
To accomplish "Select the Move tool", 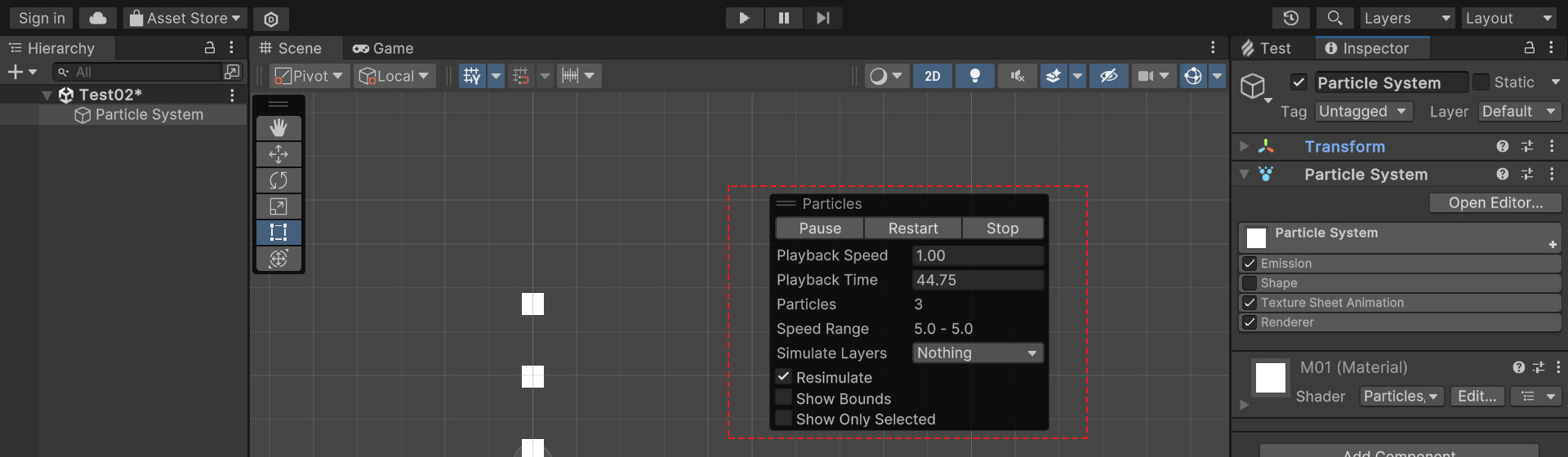I will click(278, 154).
